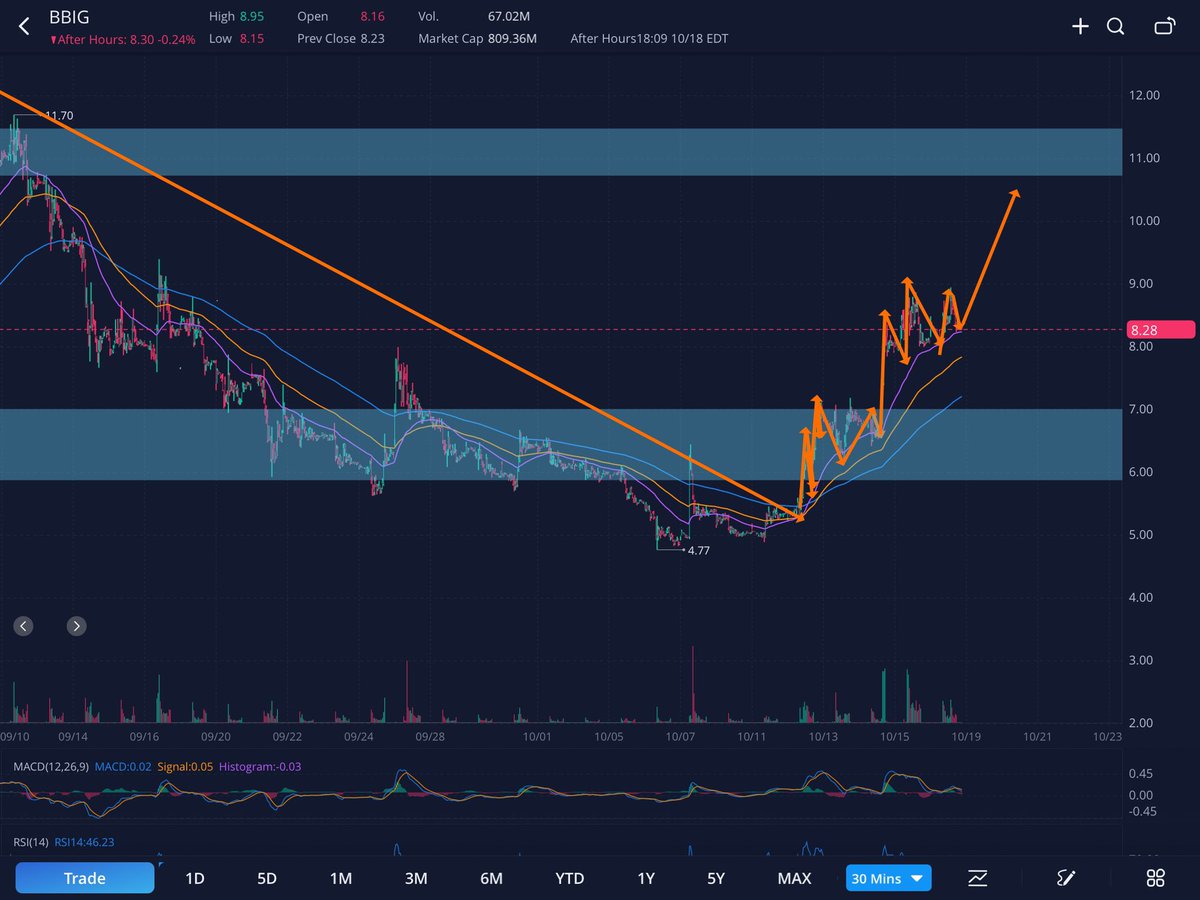
Task: Tap the MACD(12,26,9) indicator label
Action: coord(51,766)
